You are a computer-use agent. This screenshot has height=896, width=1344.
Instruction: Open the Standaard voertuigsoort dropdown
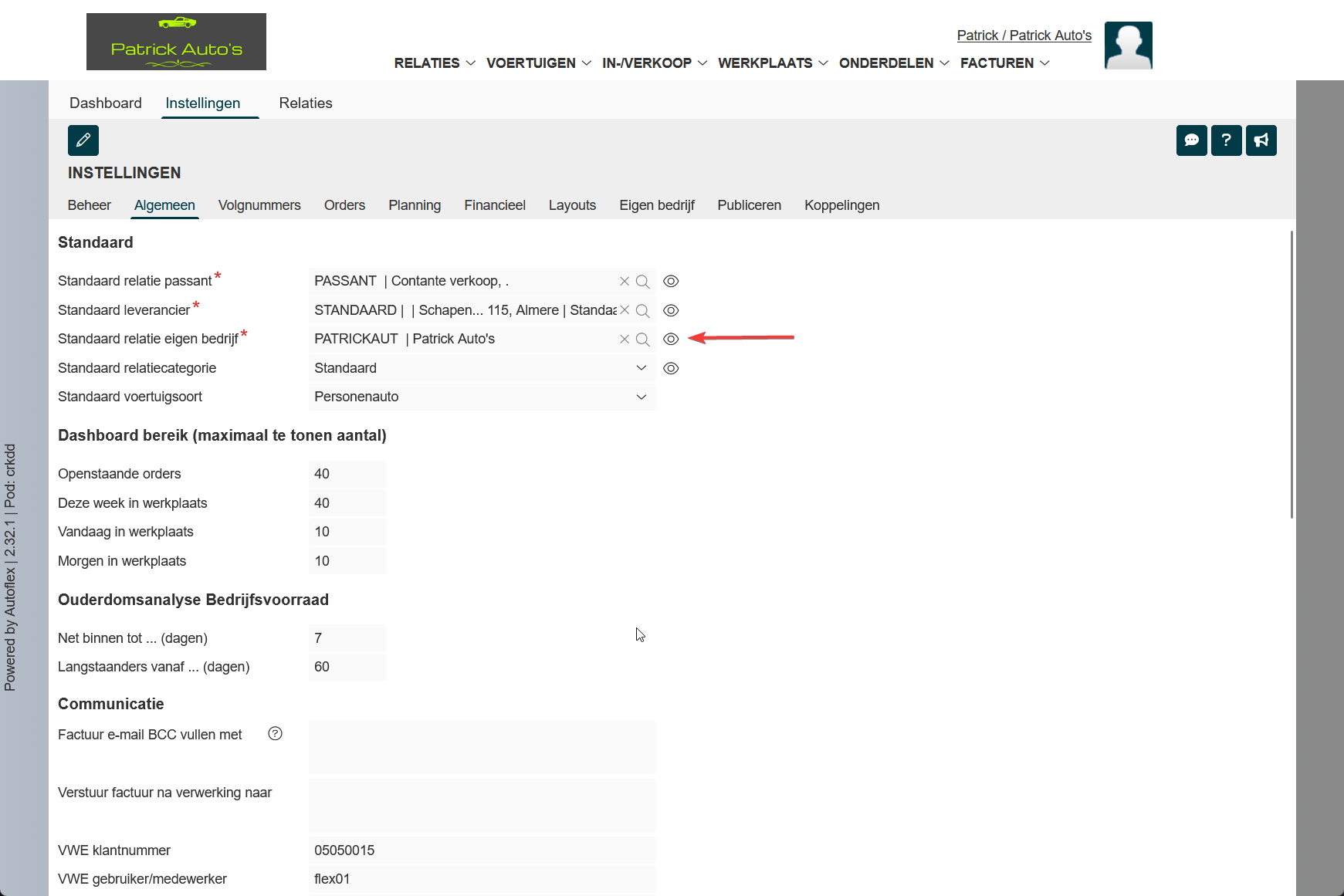pyautogui.click(x=640, y=397)
